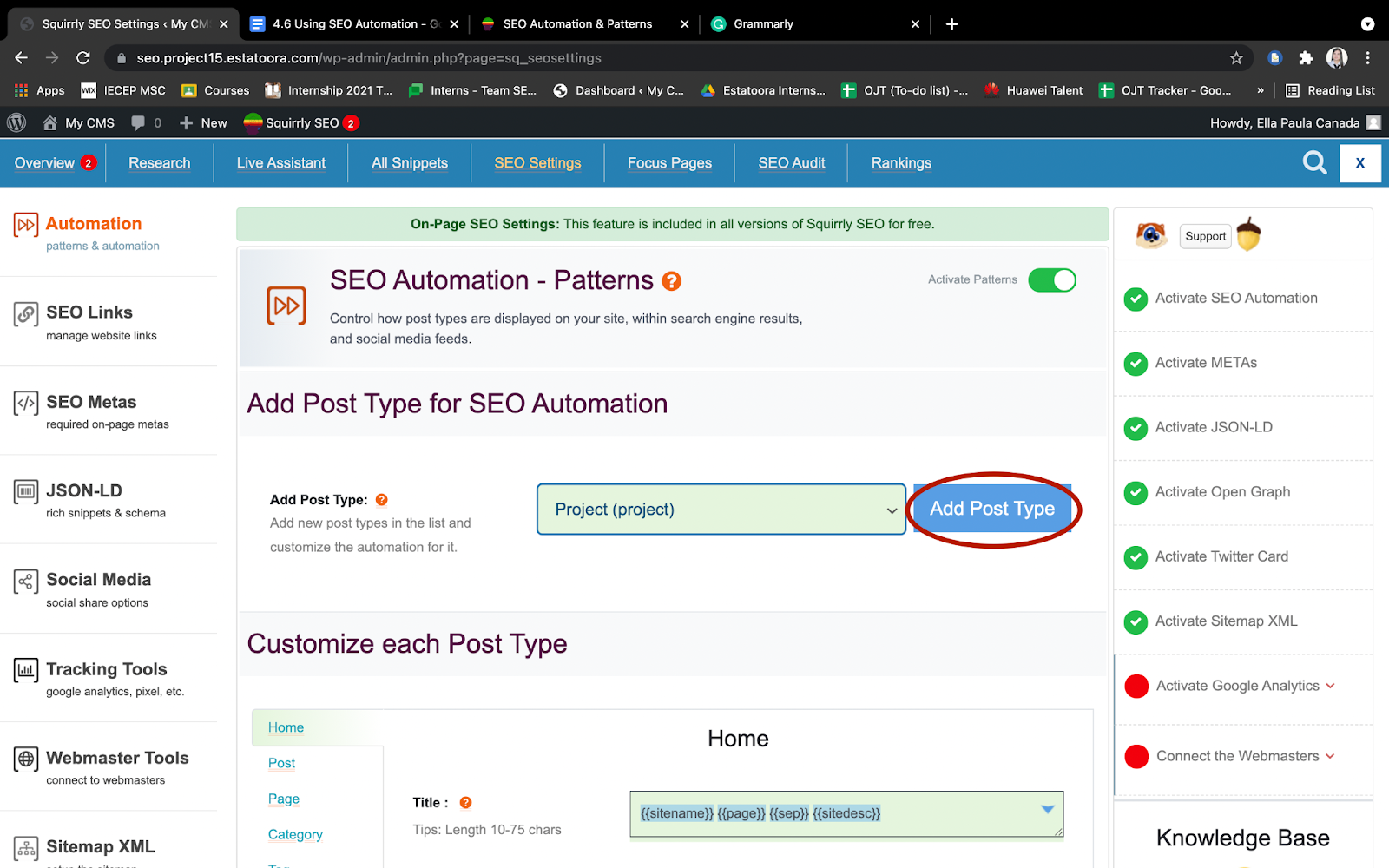Expand the Connect the Webmasters item

click(1330, 756)
